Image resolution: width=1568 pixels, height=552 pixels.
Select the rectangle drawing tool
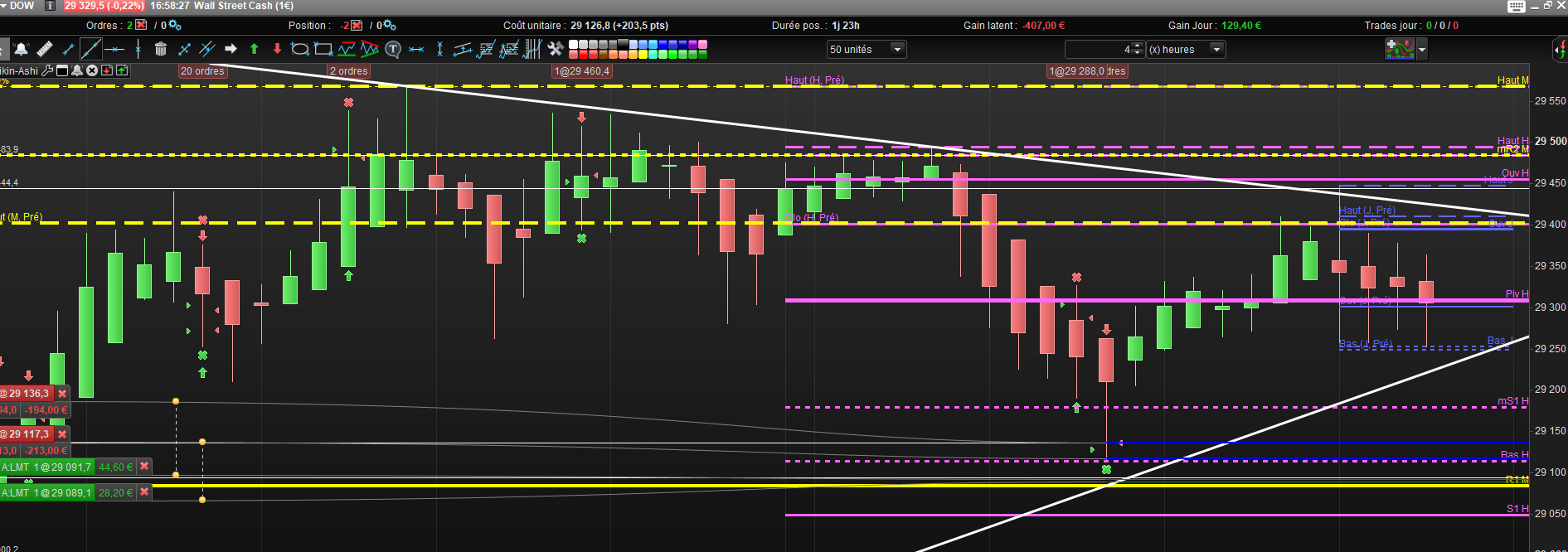(x=324, y=50)
